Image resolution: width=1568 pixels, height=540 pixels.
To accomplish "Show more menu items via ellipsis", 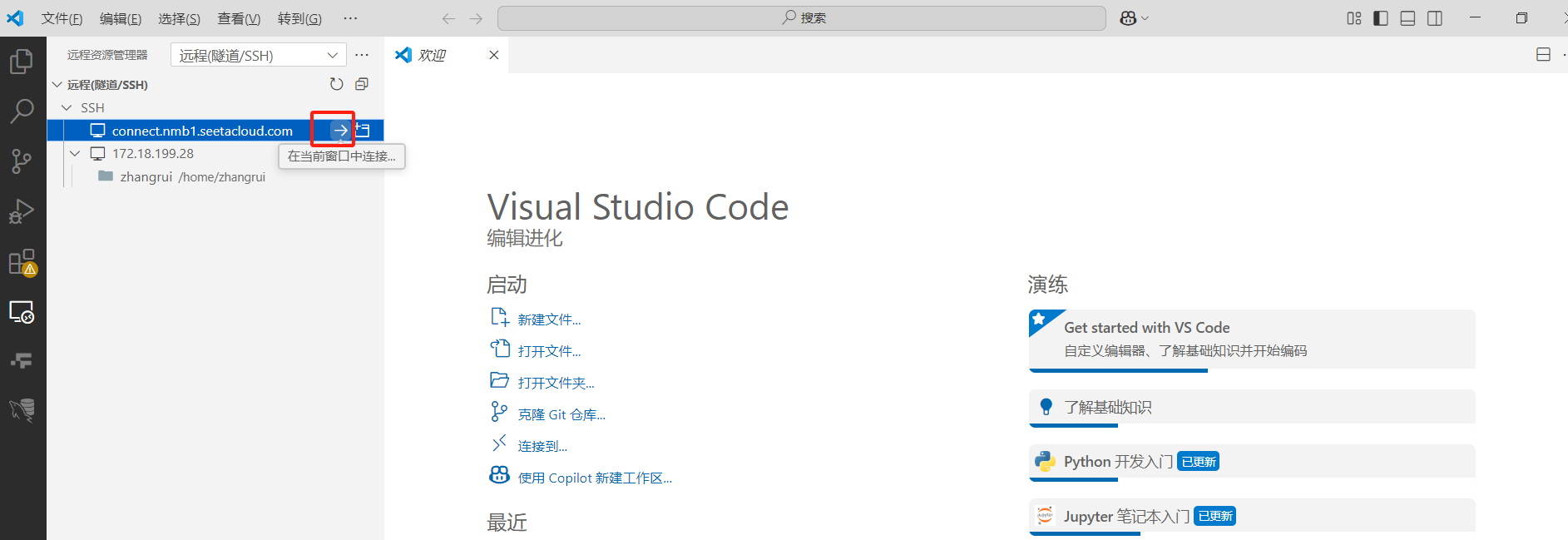I will click(x=350, y=18).
